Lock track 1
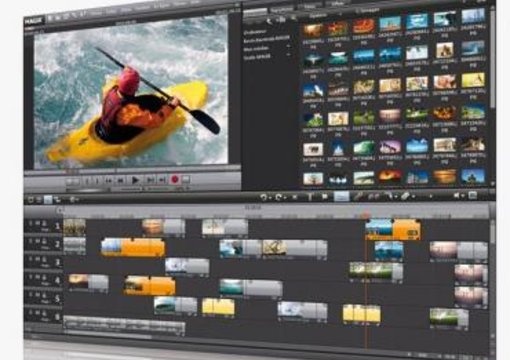The width and height of the screenshot is (510, 360). pos(44,223)
